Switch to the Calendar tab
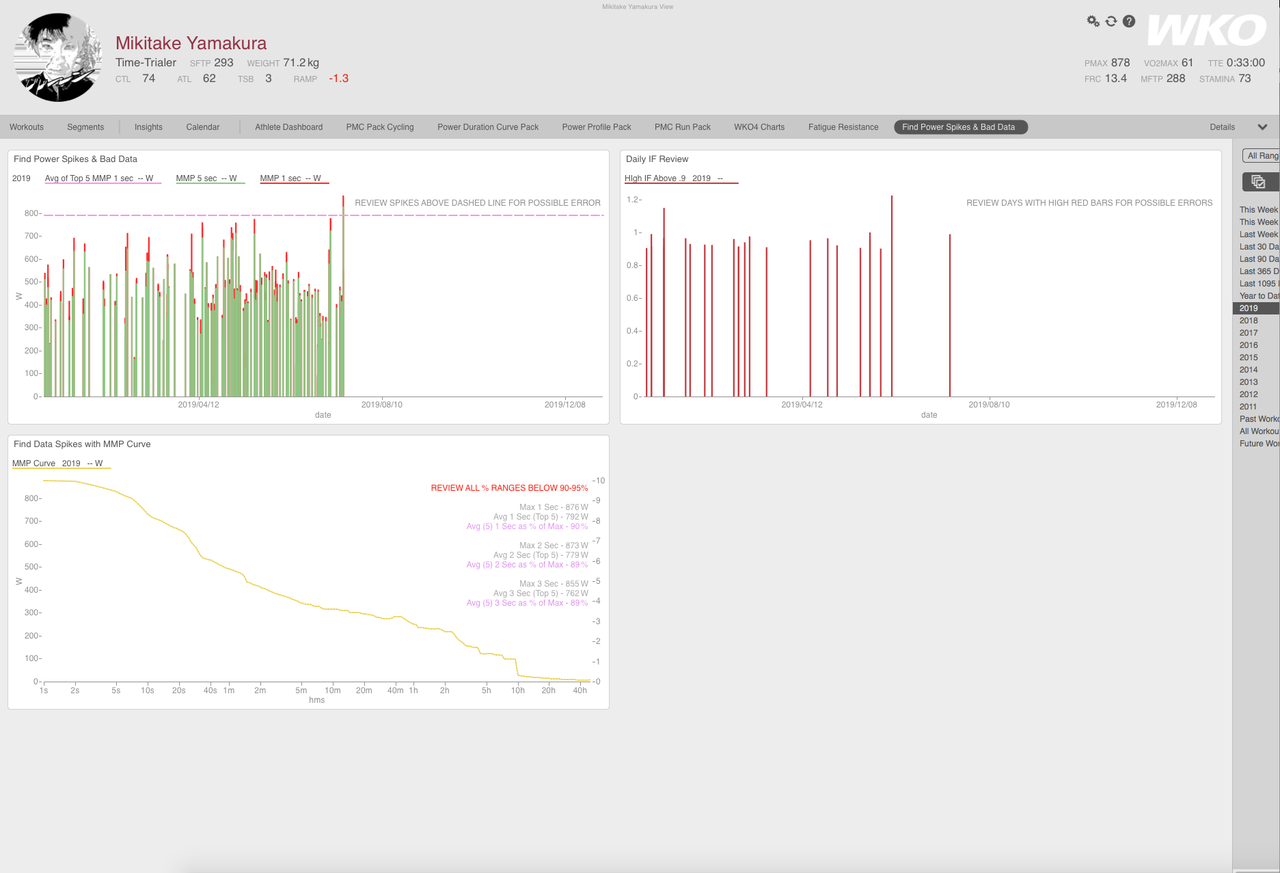The image size is (1280, 873). tap(203, 127)
